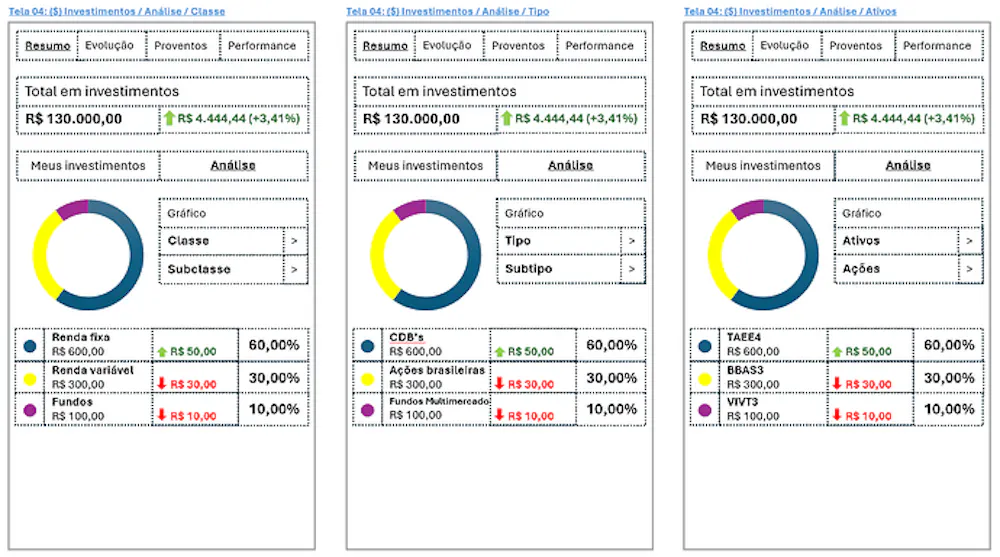Select Meus investimentos in Ativos screen
Viewport: 1000px width, 557px height.
click(763, 166)
